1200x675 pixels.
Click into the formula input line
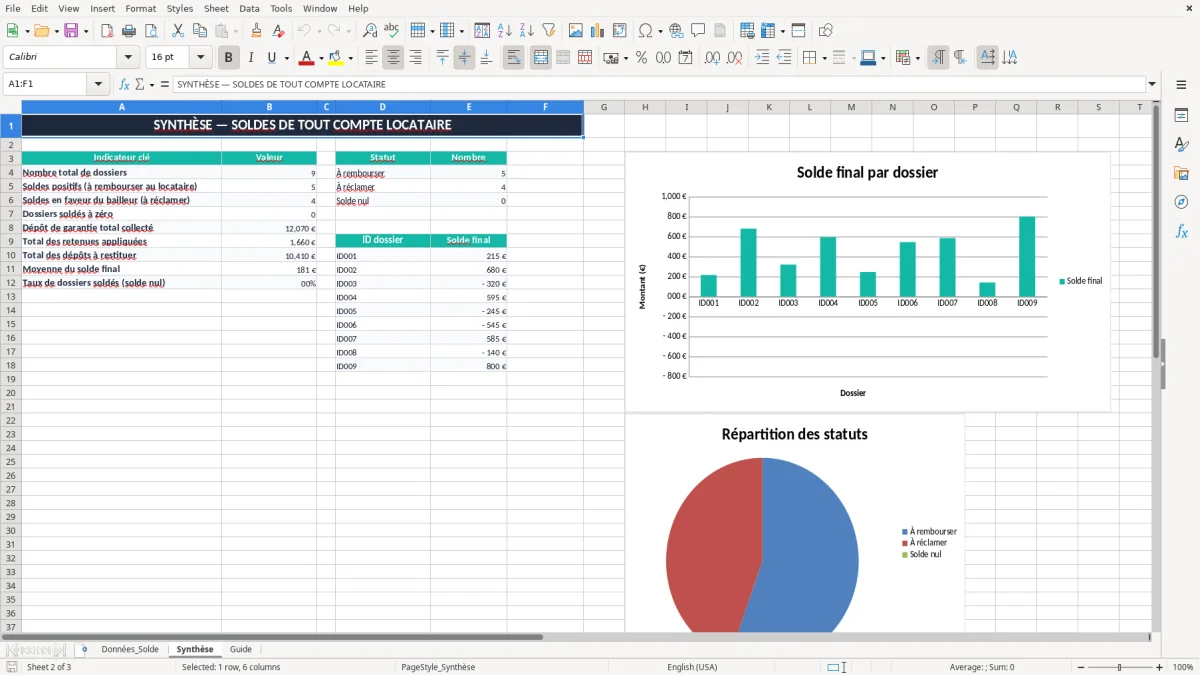(658, 85)
